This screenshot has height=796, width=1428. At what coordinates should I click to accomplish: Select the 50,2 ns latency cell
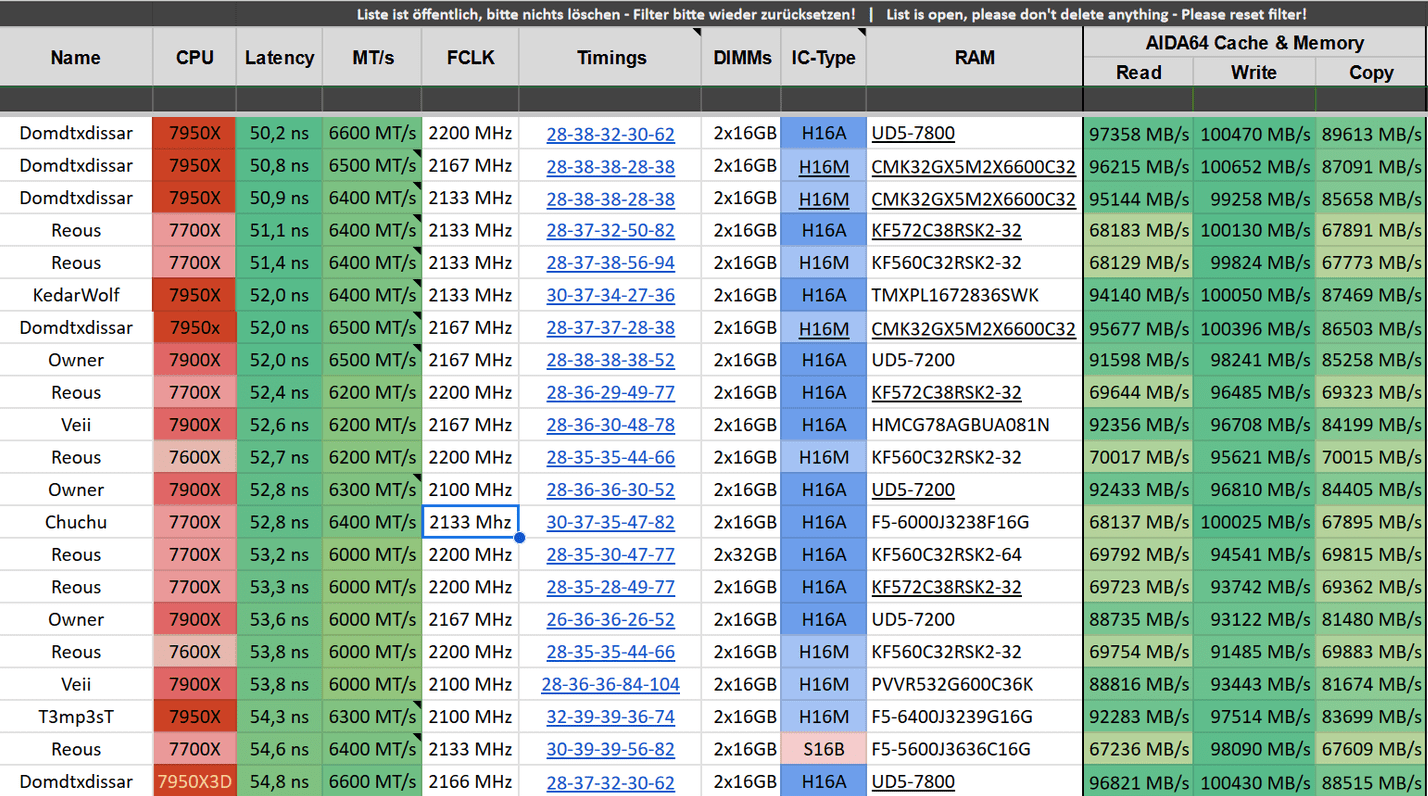point(279,134)
